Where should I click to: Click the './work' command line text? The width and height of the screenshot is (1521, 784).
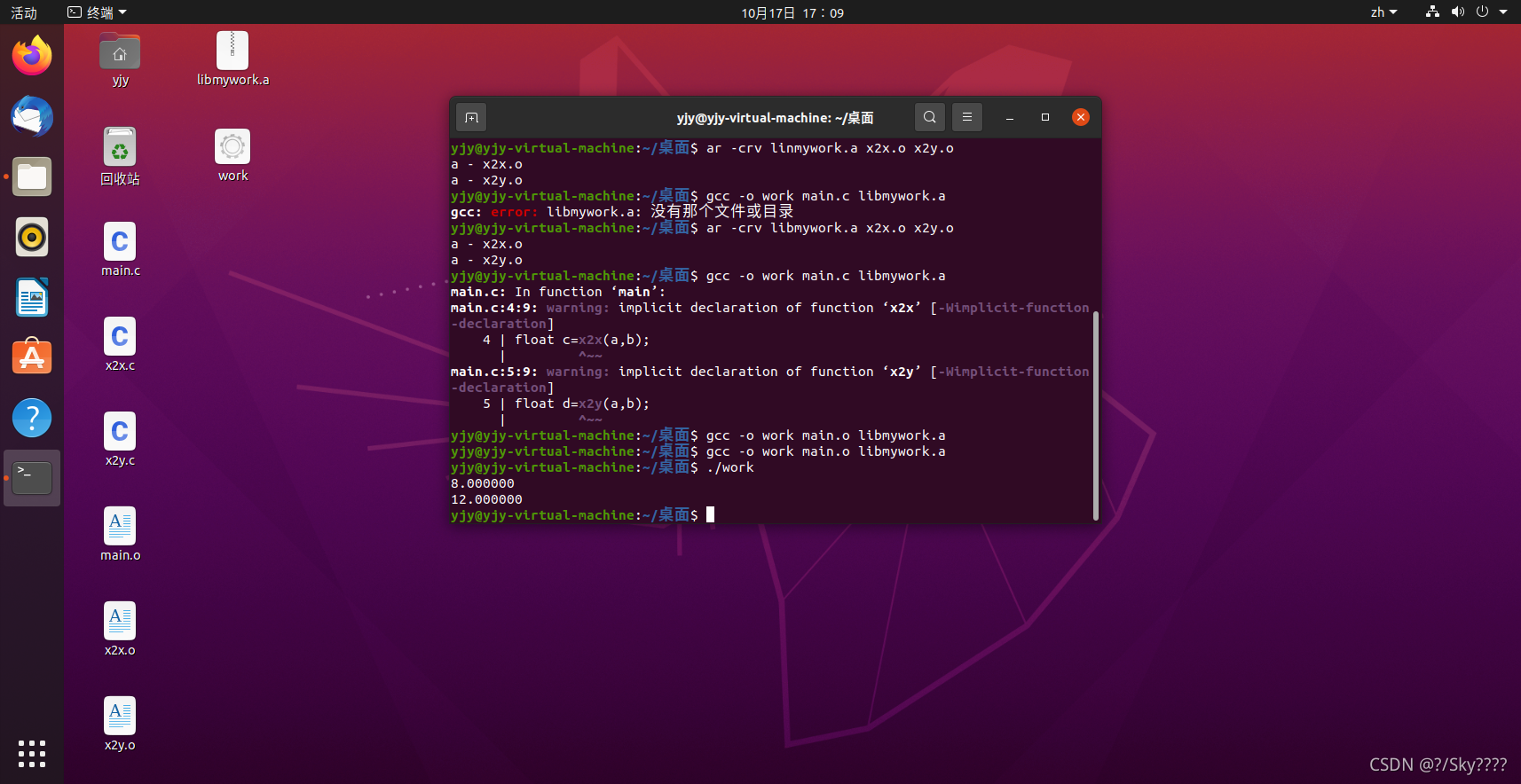730,467
